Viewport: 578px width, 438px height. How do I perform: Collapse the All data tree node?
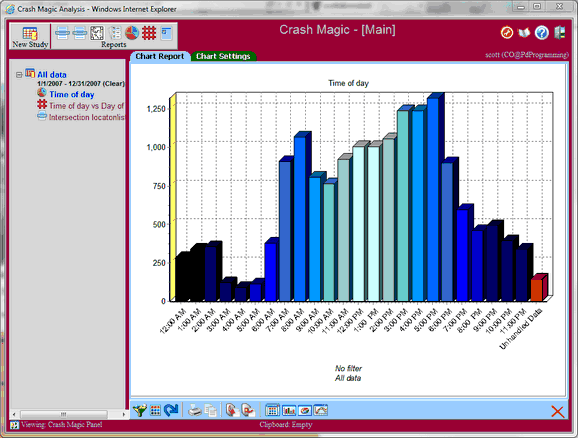click(19, 75)
